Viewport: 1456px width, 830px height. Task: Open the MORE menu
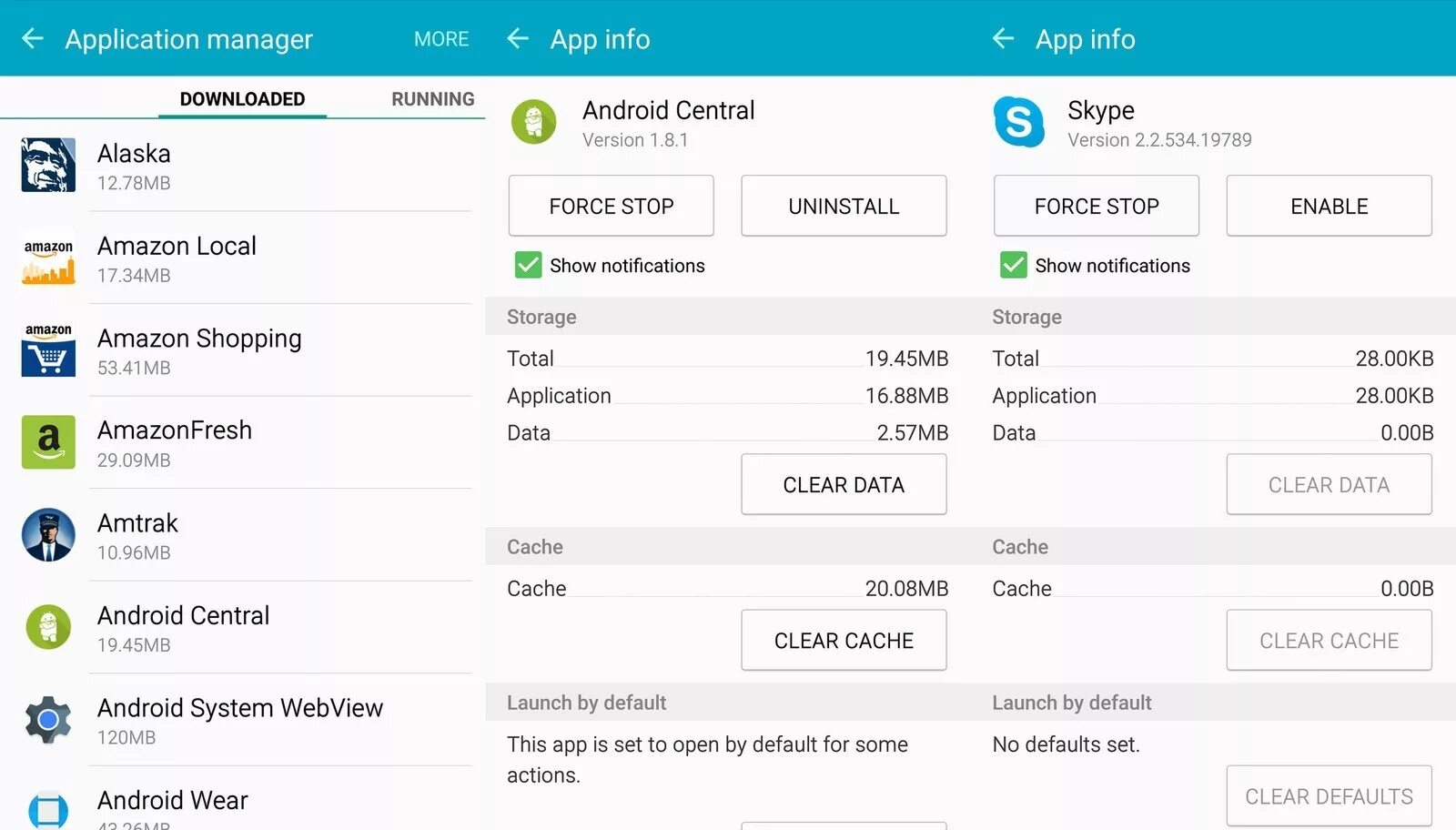coord(441,39)
